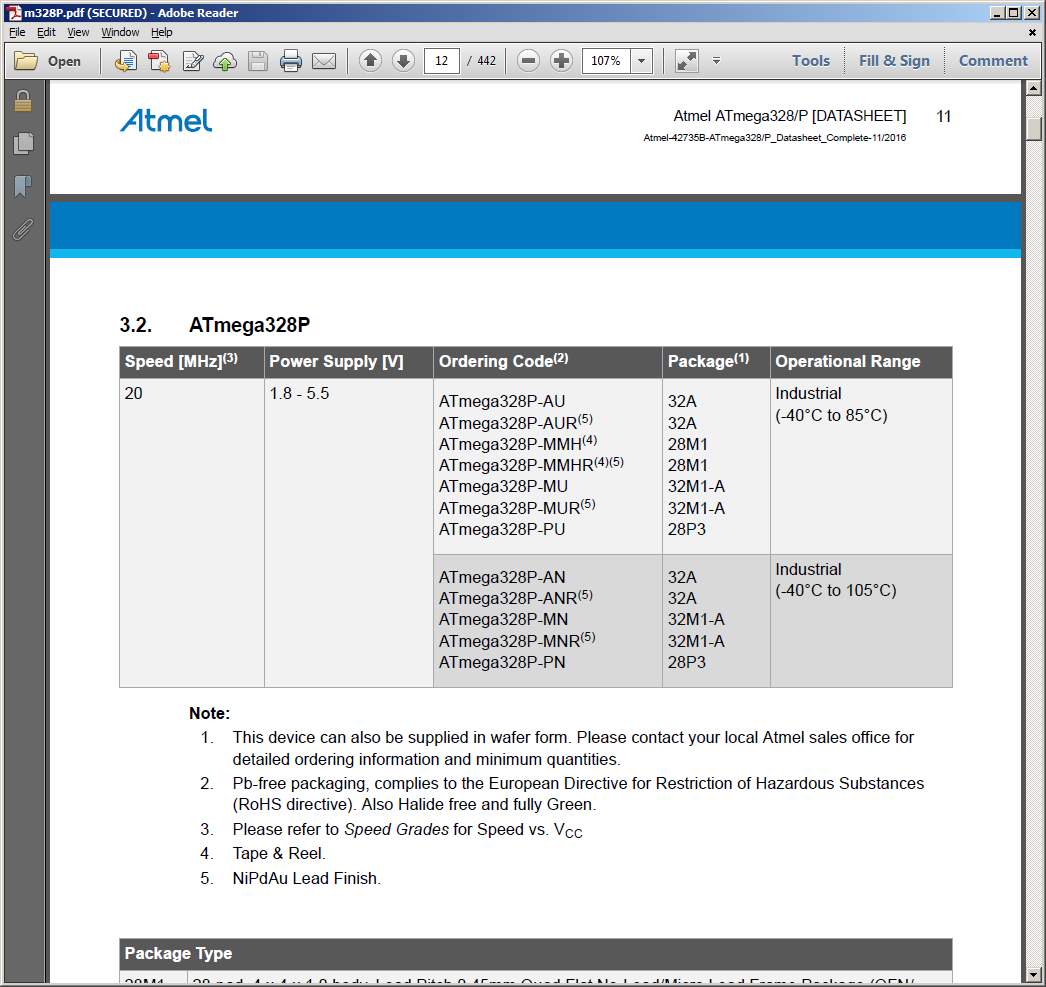The width and height of the screenshot is (1046, 987).
Task: Open the security lock panel icon
Action: [x=23, y=101]
